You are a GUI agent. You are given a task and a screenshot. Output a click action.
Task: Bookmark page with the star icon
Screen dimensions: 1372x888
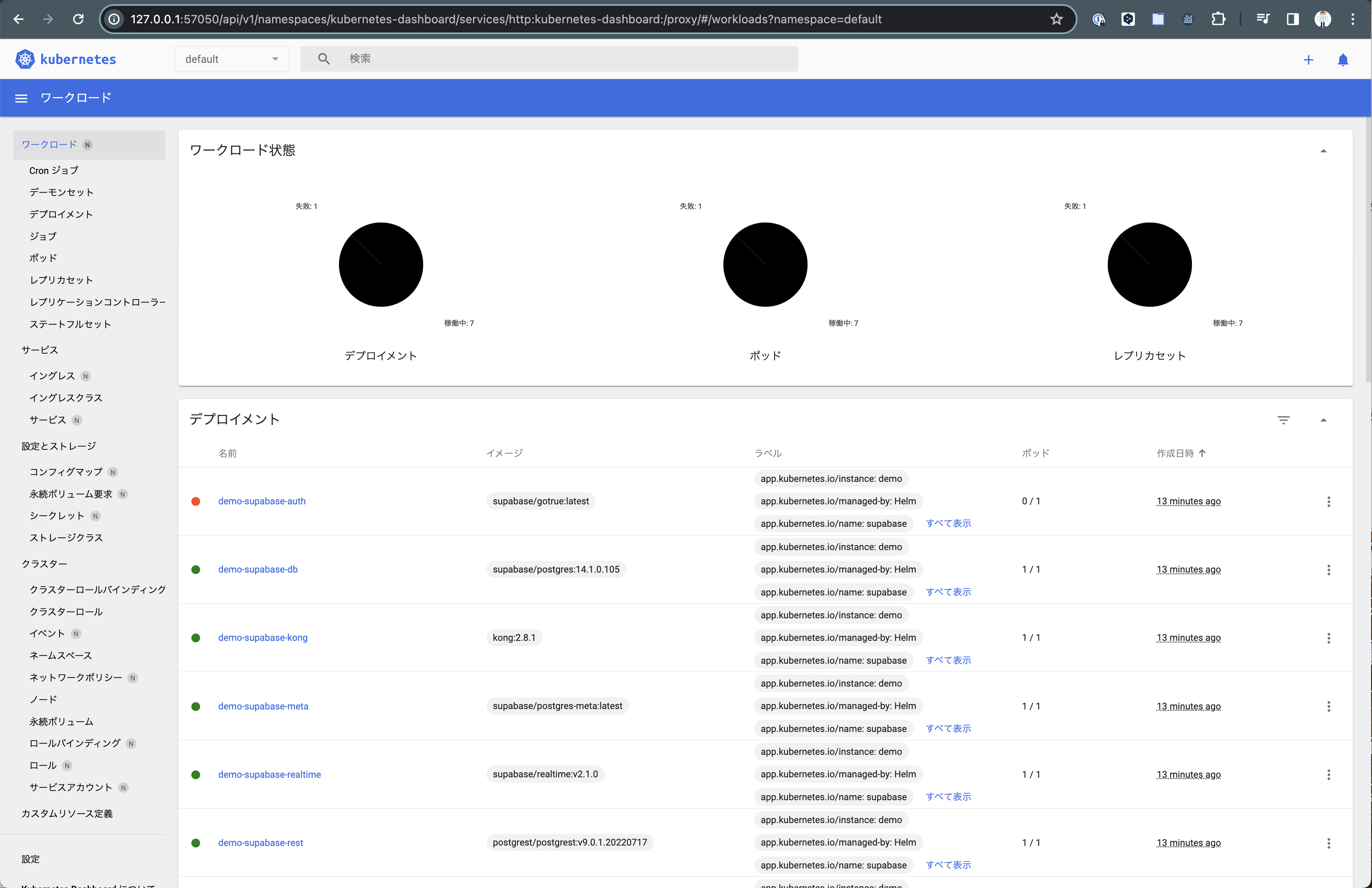1056,19
